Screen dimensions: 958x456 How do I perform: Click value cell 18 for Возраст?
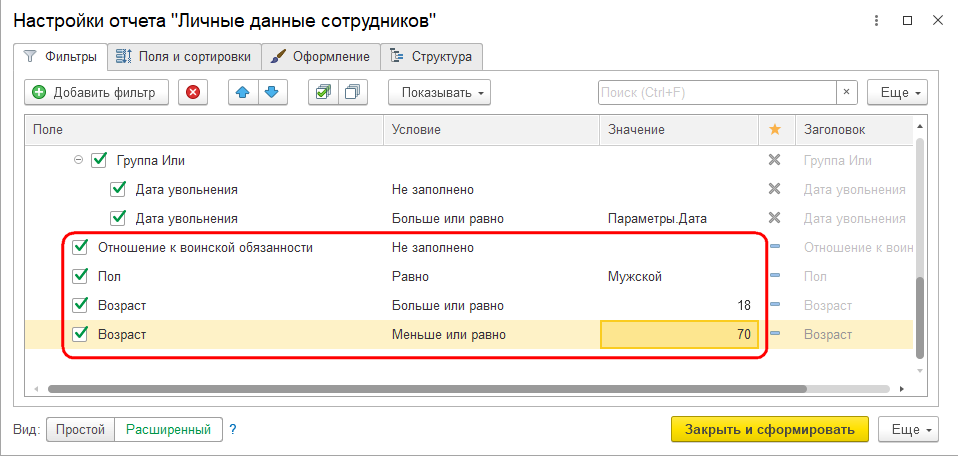(x=679, y=305)
